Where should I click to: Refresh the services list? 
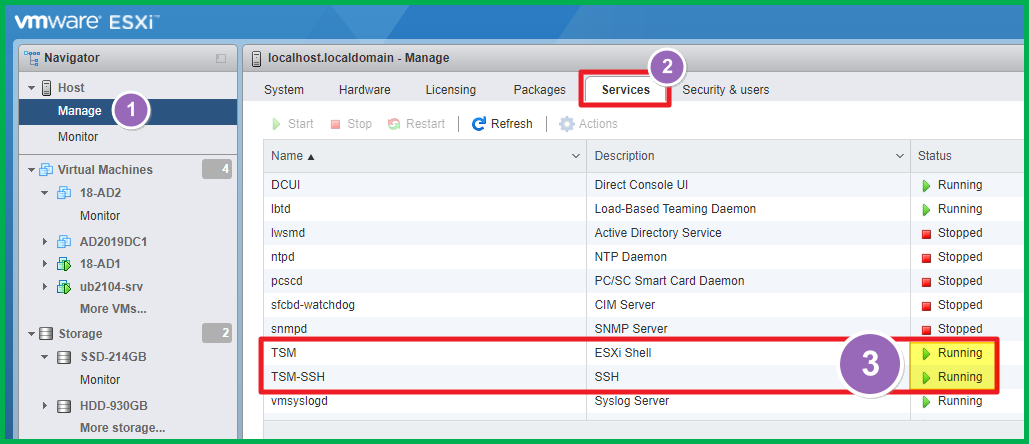[502, 124]
